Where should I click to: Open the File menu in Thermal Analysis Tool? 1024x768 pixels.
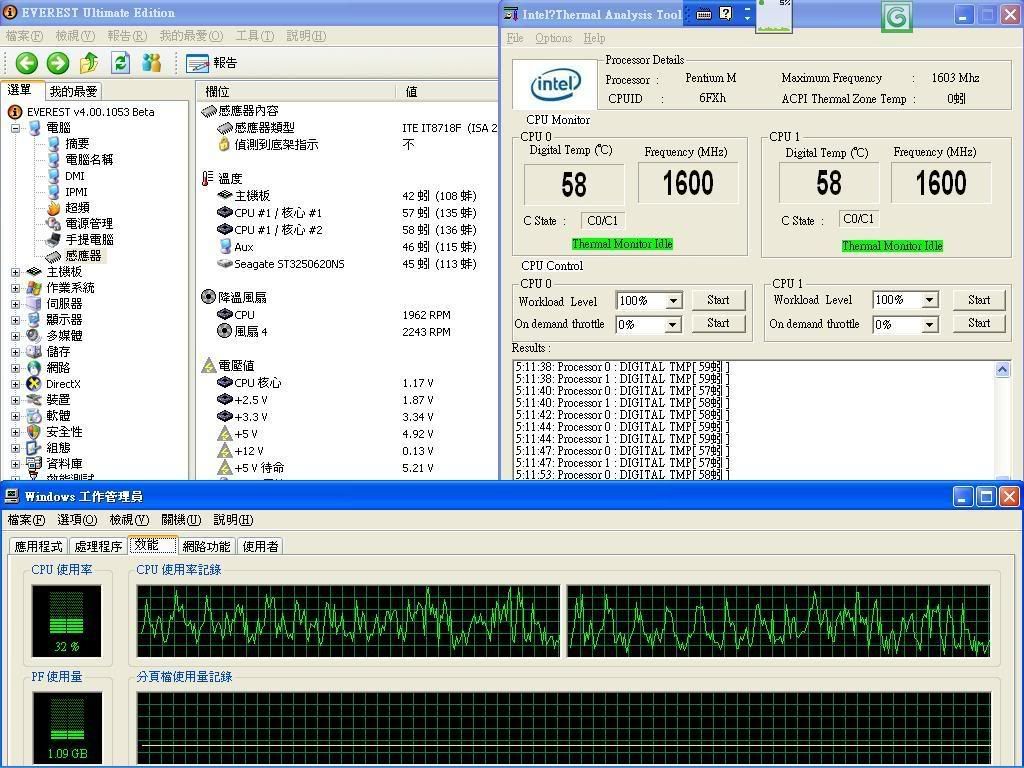[515, 38]
